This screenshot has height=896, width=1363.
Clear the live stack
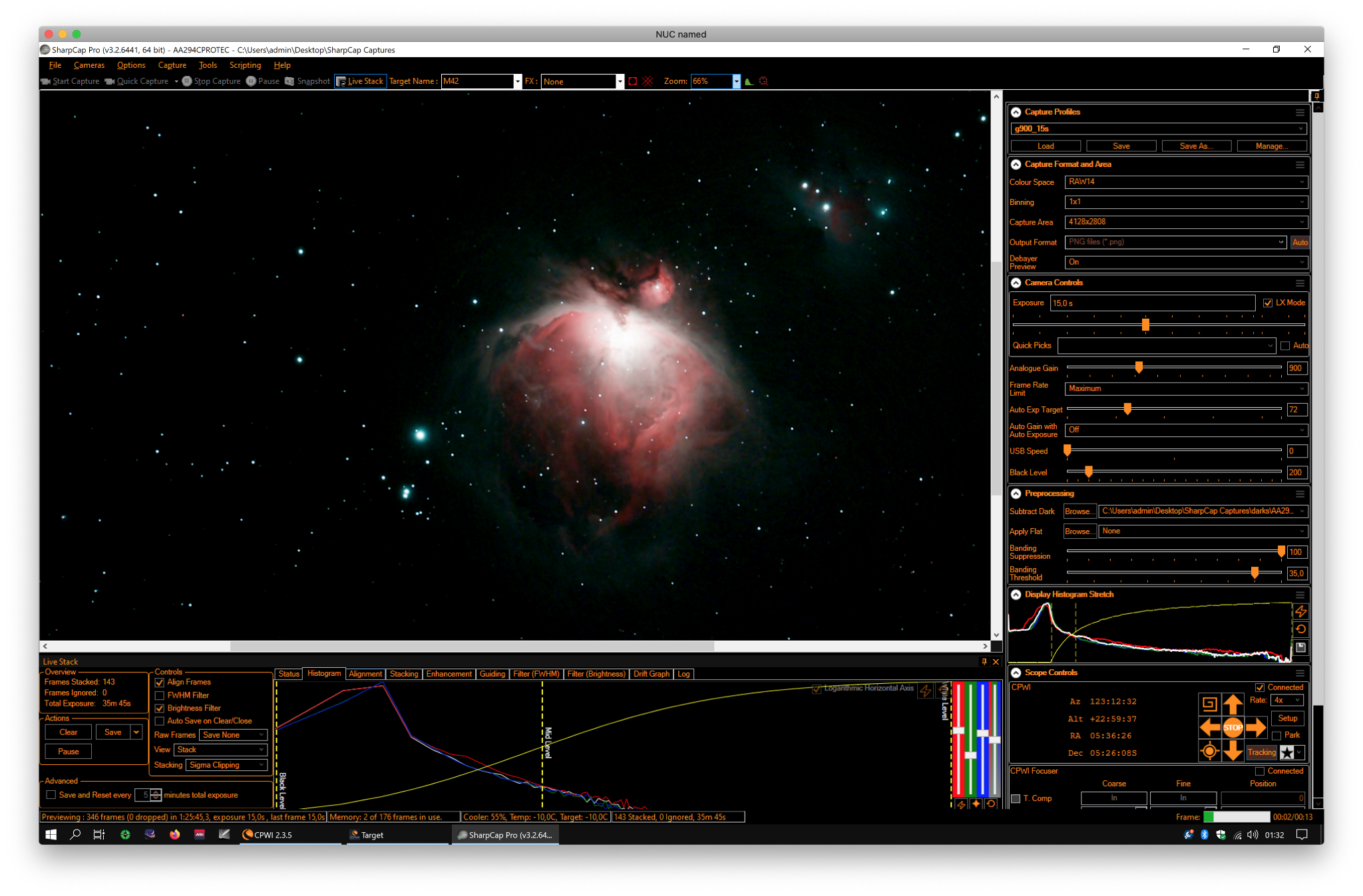(x=69, y=732)
